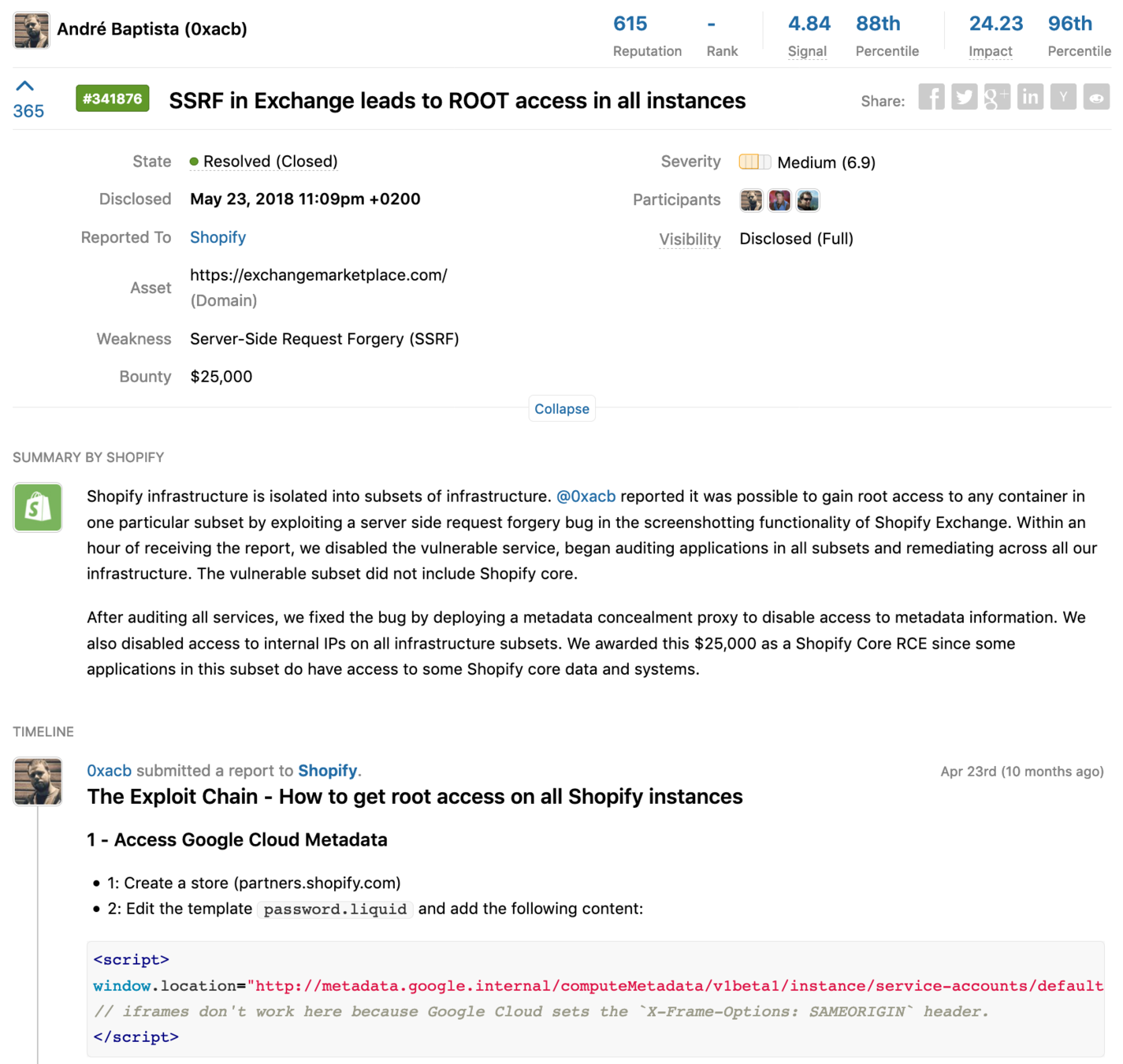
Task: Share report on Facebook
Action: (x=931, y=98)
